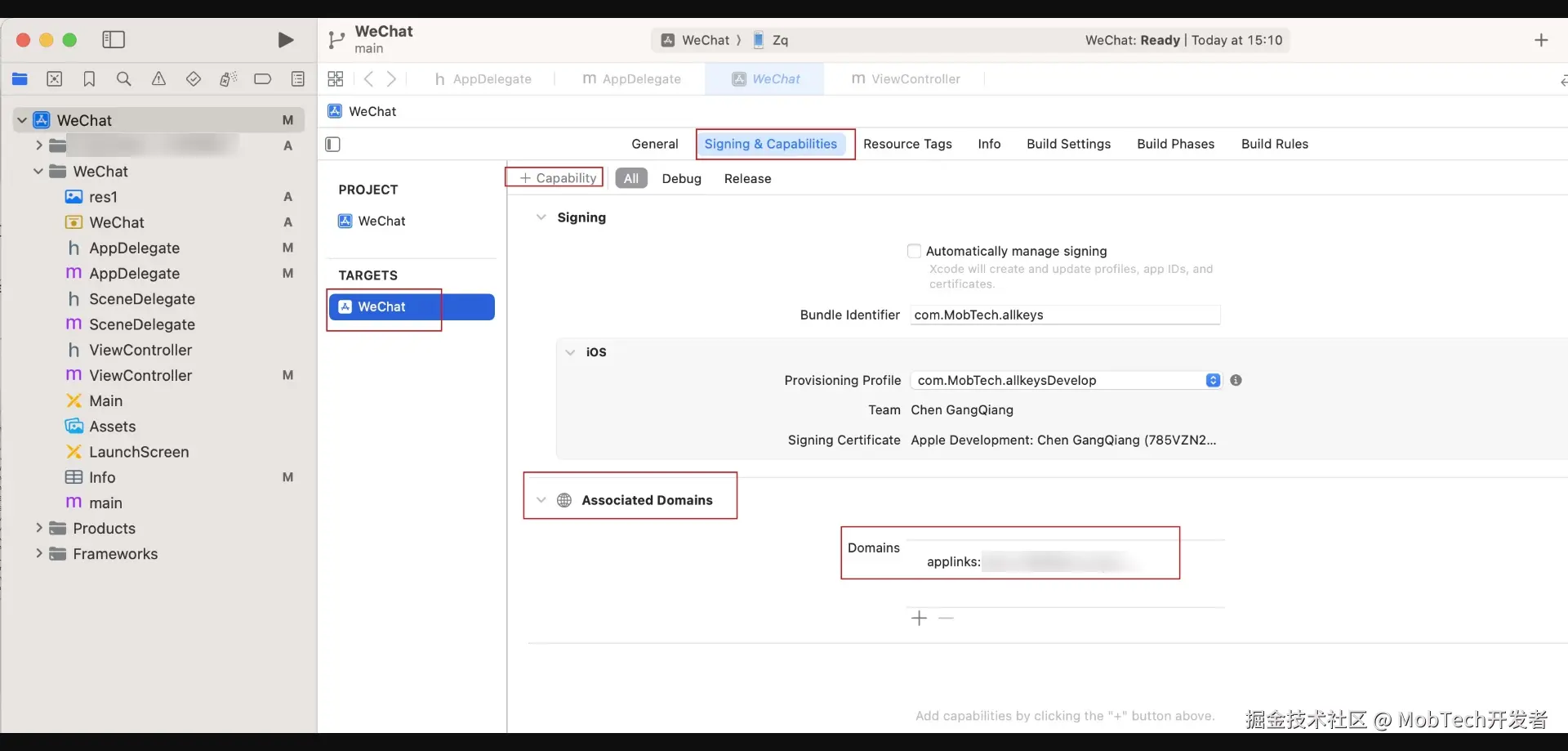
Task: Expand the Products folder
Action: tap(38, 528)
